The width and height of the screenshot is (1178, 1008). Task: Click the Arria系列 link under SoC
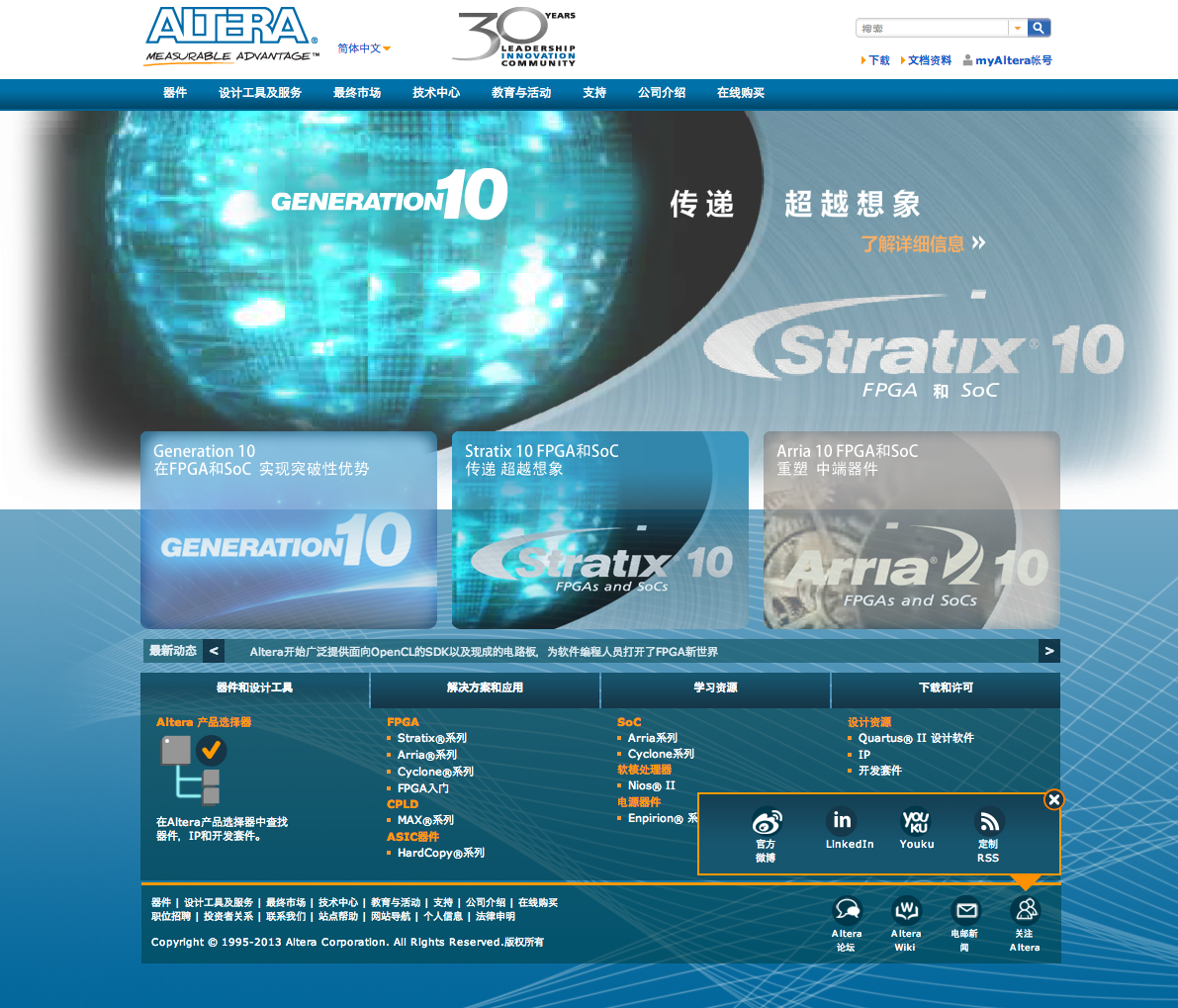(652, 738)
